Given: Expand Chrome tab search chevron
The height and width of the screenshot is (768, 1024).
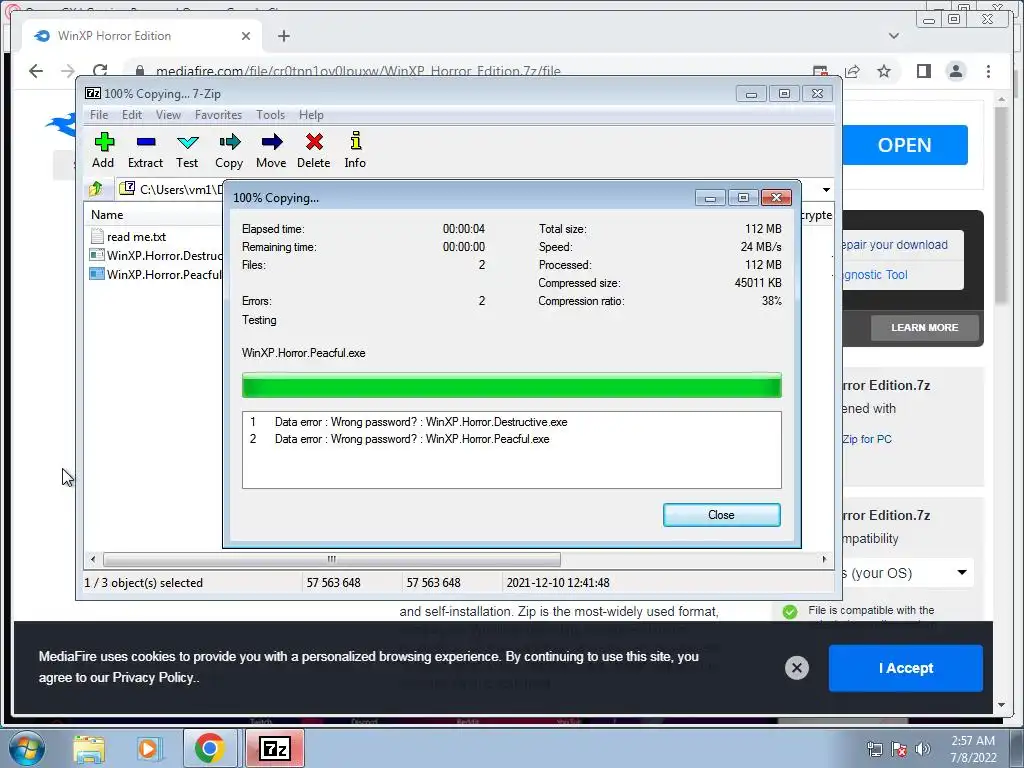Looking at the screenshot, I should click(893, 36).
